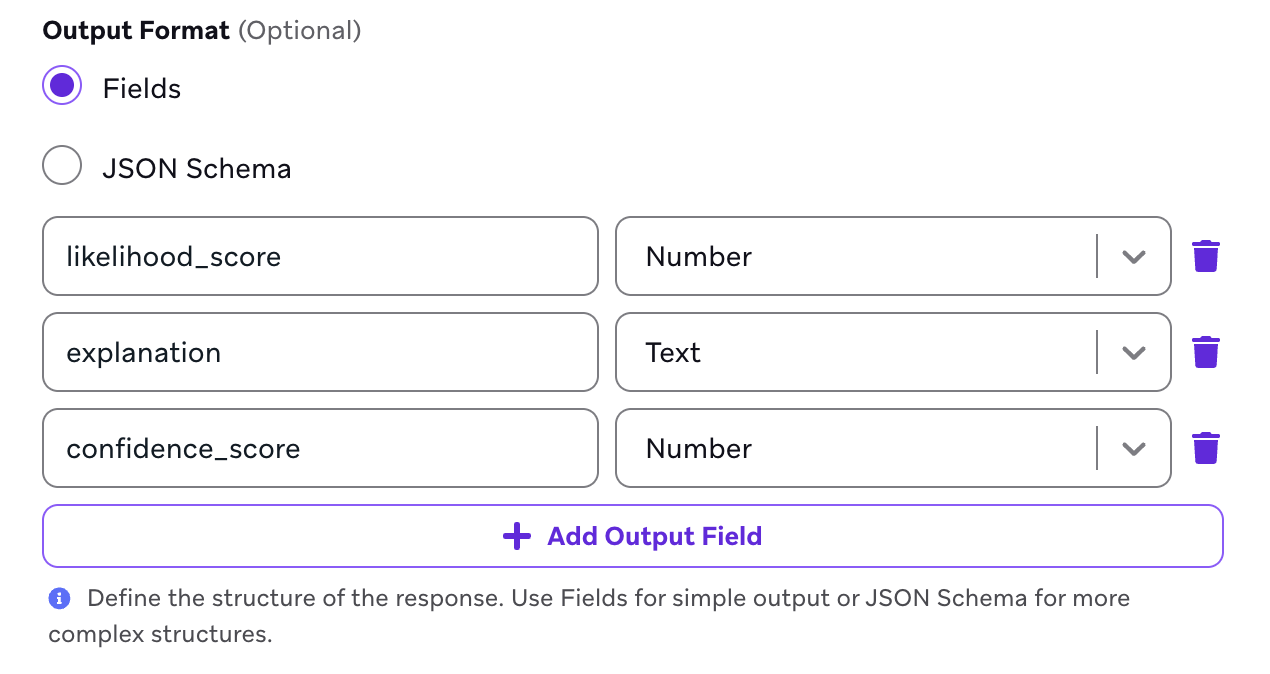1270x674 pixels.
Task: Trash the confidence_score output field
Action: pos(1205,448)
